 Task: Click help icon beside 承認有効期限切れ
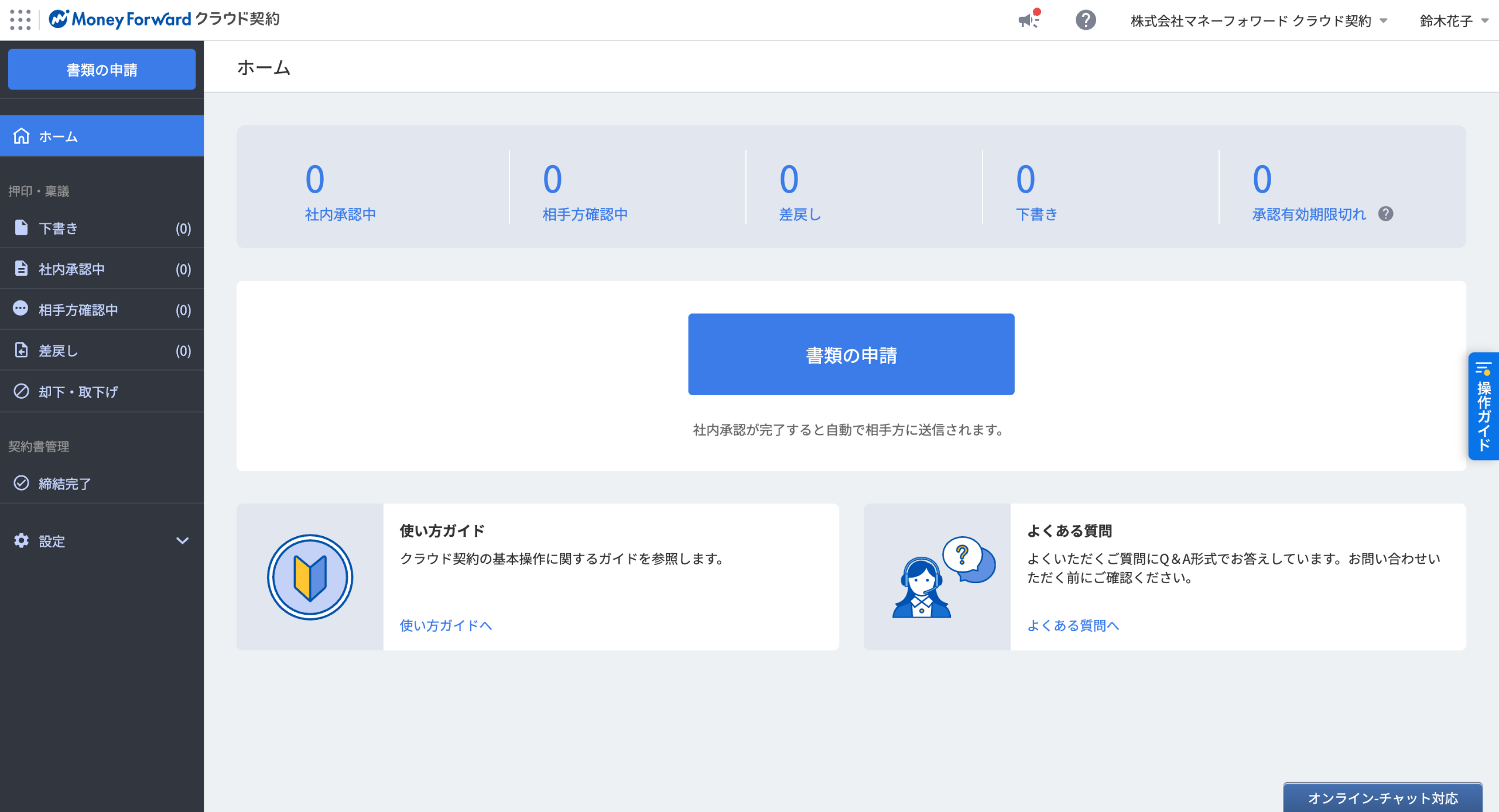[x=1385, y=214]
